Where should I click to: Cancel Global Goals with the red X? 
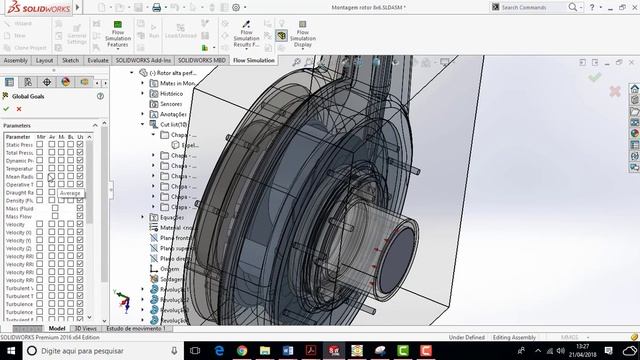(19, 109)
